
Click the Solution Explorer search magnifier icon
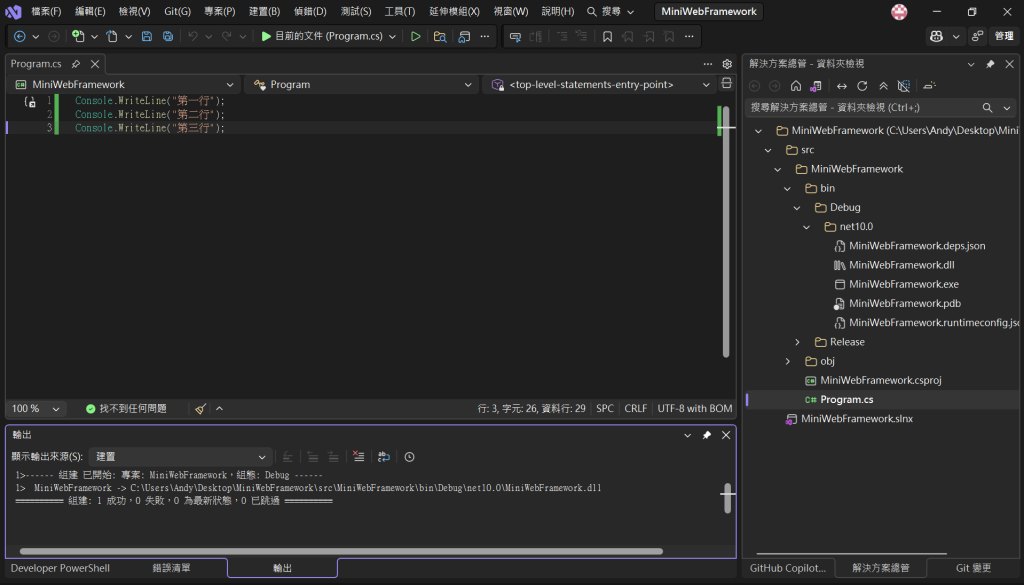[x=987, y=108]
